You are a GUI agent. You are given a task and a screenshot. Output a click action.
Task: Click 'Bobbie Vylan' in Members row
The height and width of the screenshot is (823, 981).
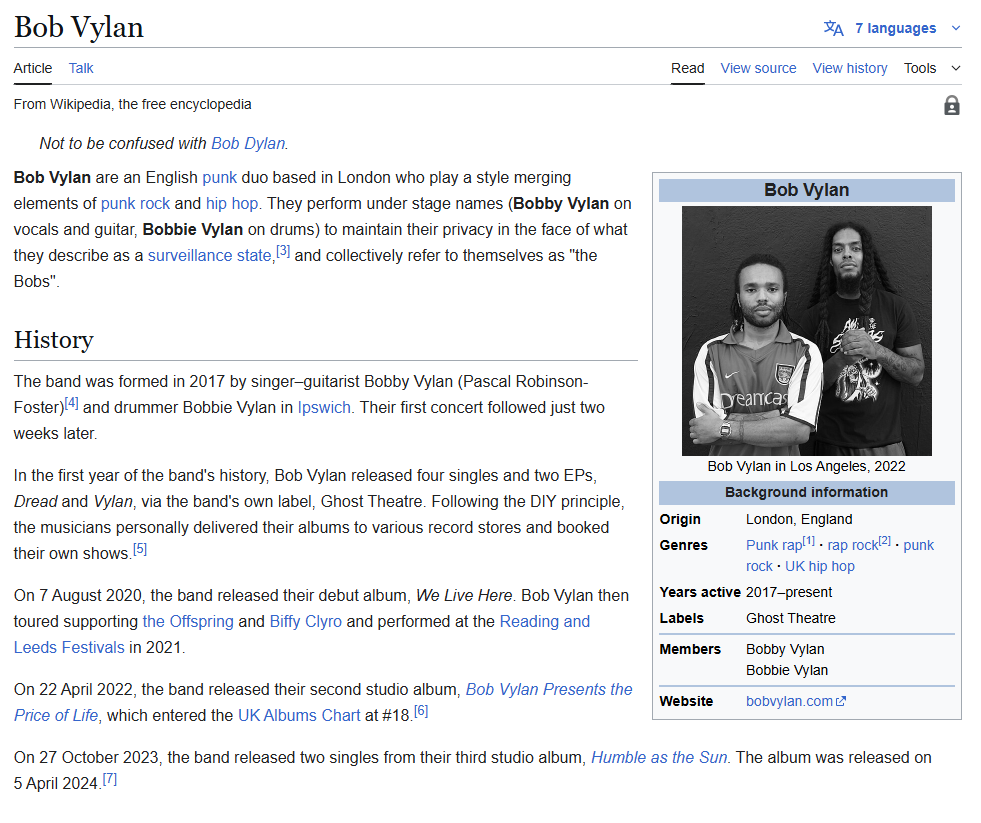coord(787,670)
